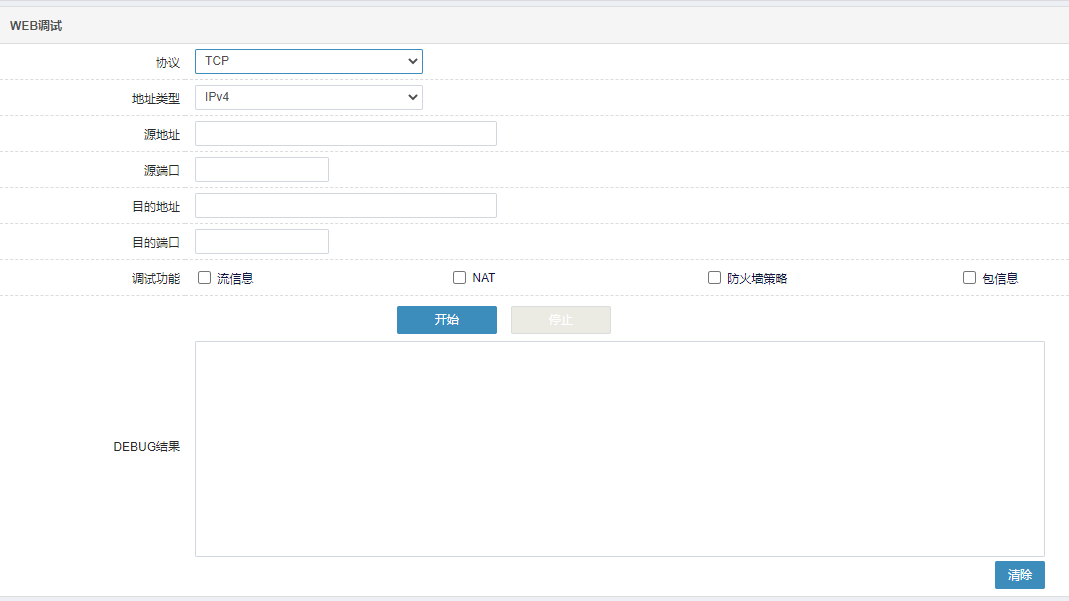1069x601 pixels.
Task: Enable the 防火墙策略 checkbox
Action: (714, 277)
